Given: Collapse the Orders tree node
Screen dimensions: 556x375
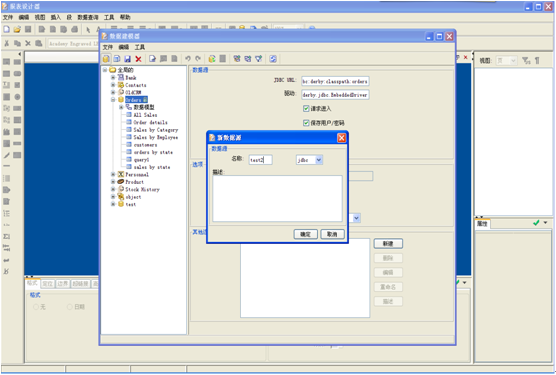Looking at the screenshot, I should pyautogui.click(x=113, y=100).
